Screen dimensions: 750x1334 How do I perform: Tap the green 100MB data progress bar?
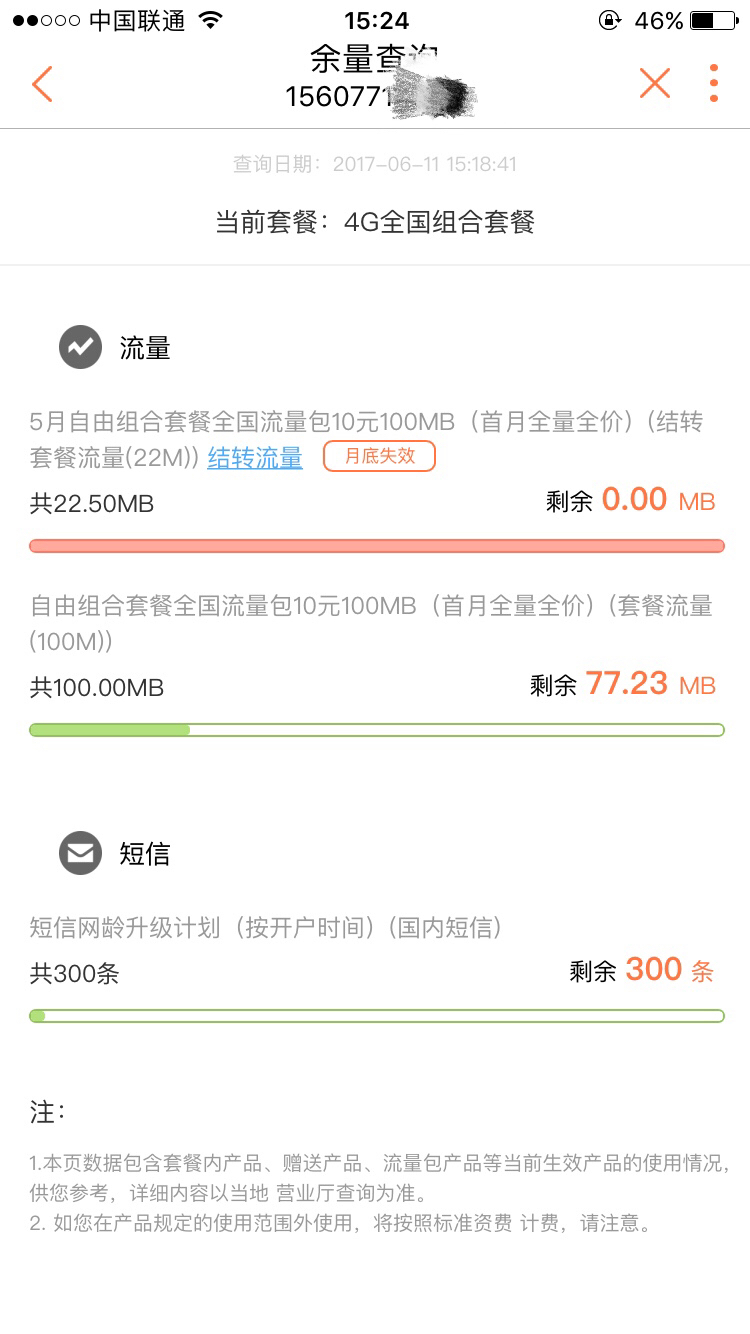[377, 730]
